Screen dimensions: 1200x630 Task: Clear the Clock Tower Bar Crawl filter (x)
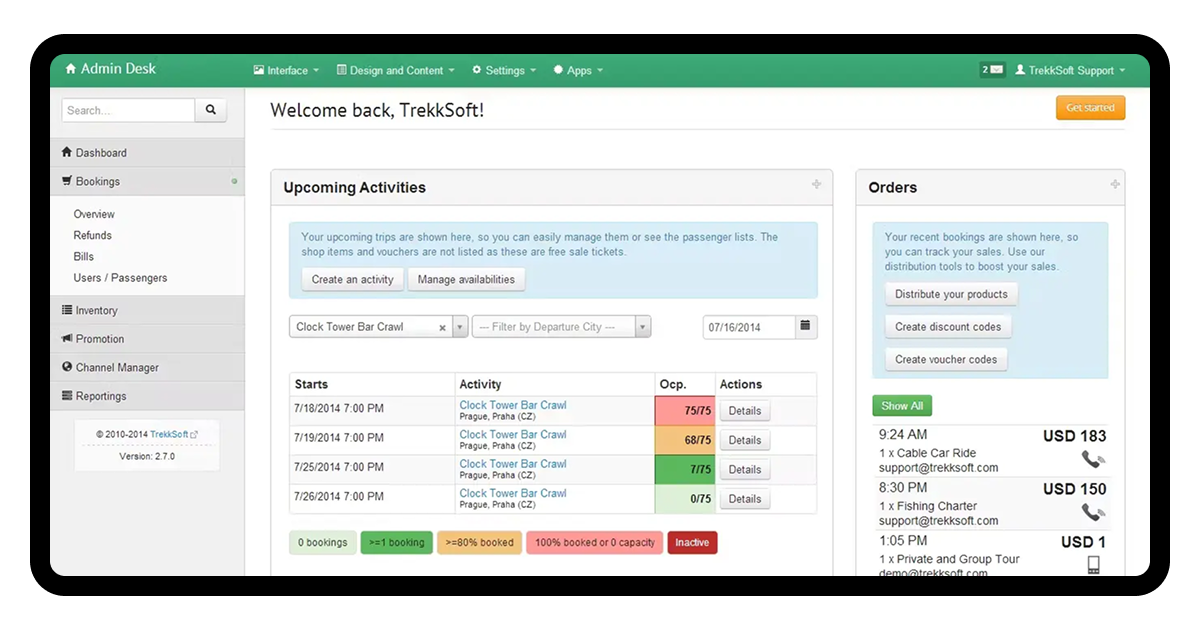click(443, 328)
